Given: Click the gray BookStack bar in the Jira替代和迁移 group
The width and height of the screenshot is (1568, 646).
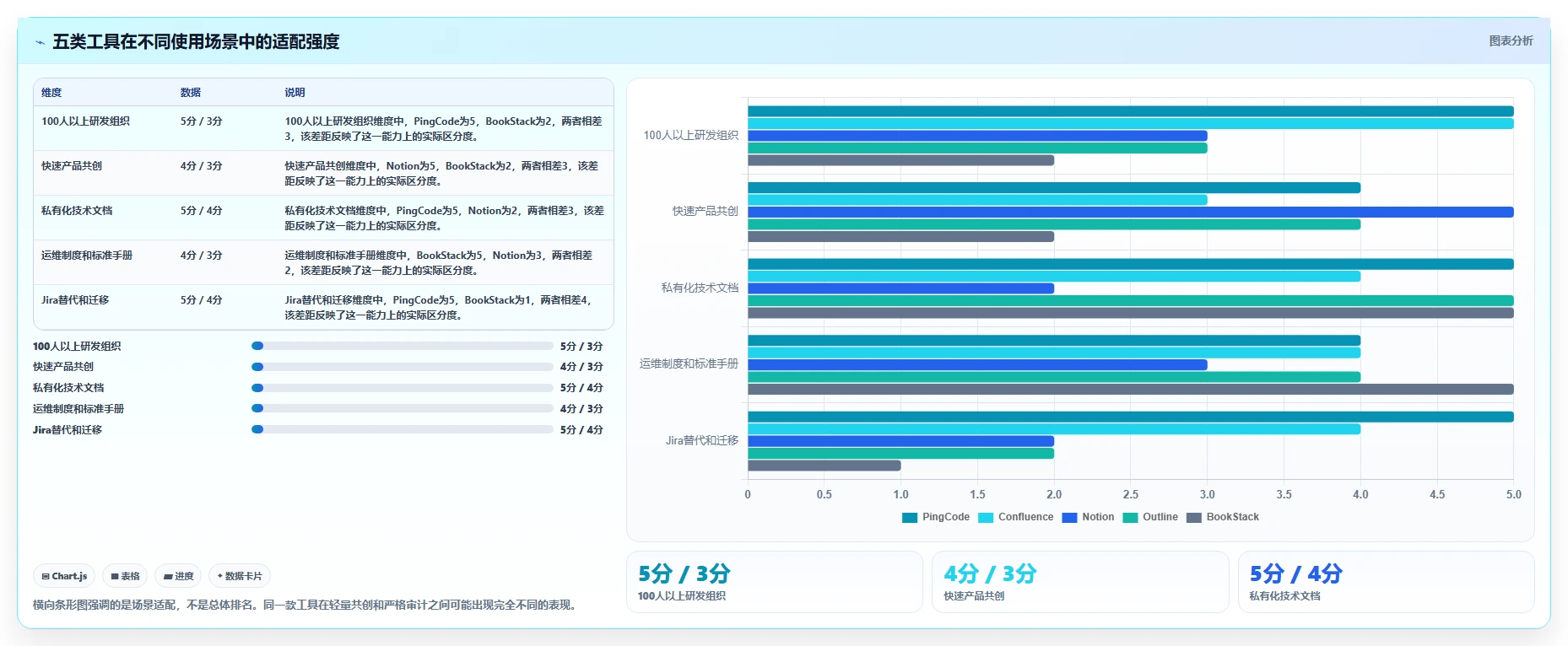Looking at the screenshot, I should click(x=825, y=466).
